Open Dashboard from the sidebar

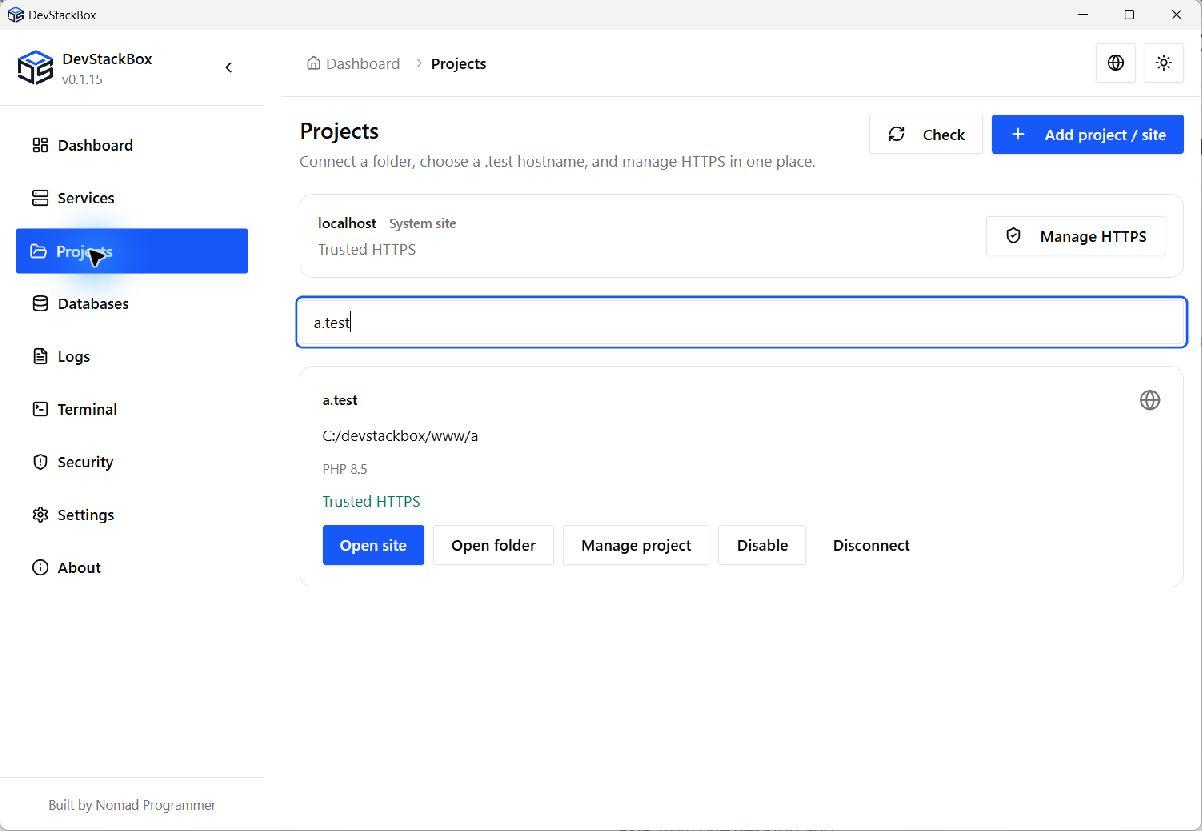pyautogui.click(x=132, y=145)
